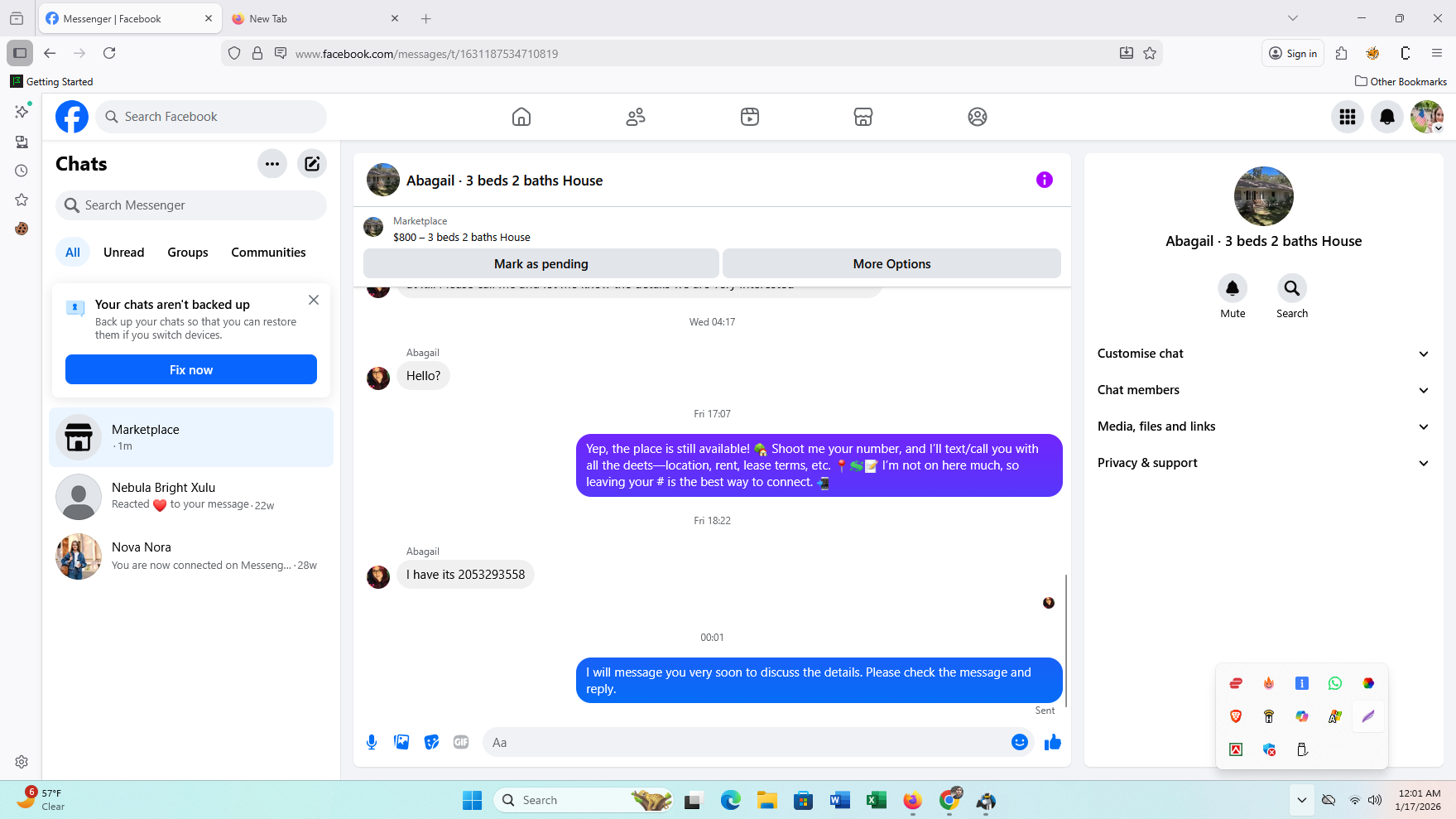Open the Friends icon in top navigation

tap(636, 117)
